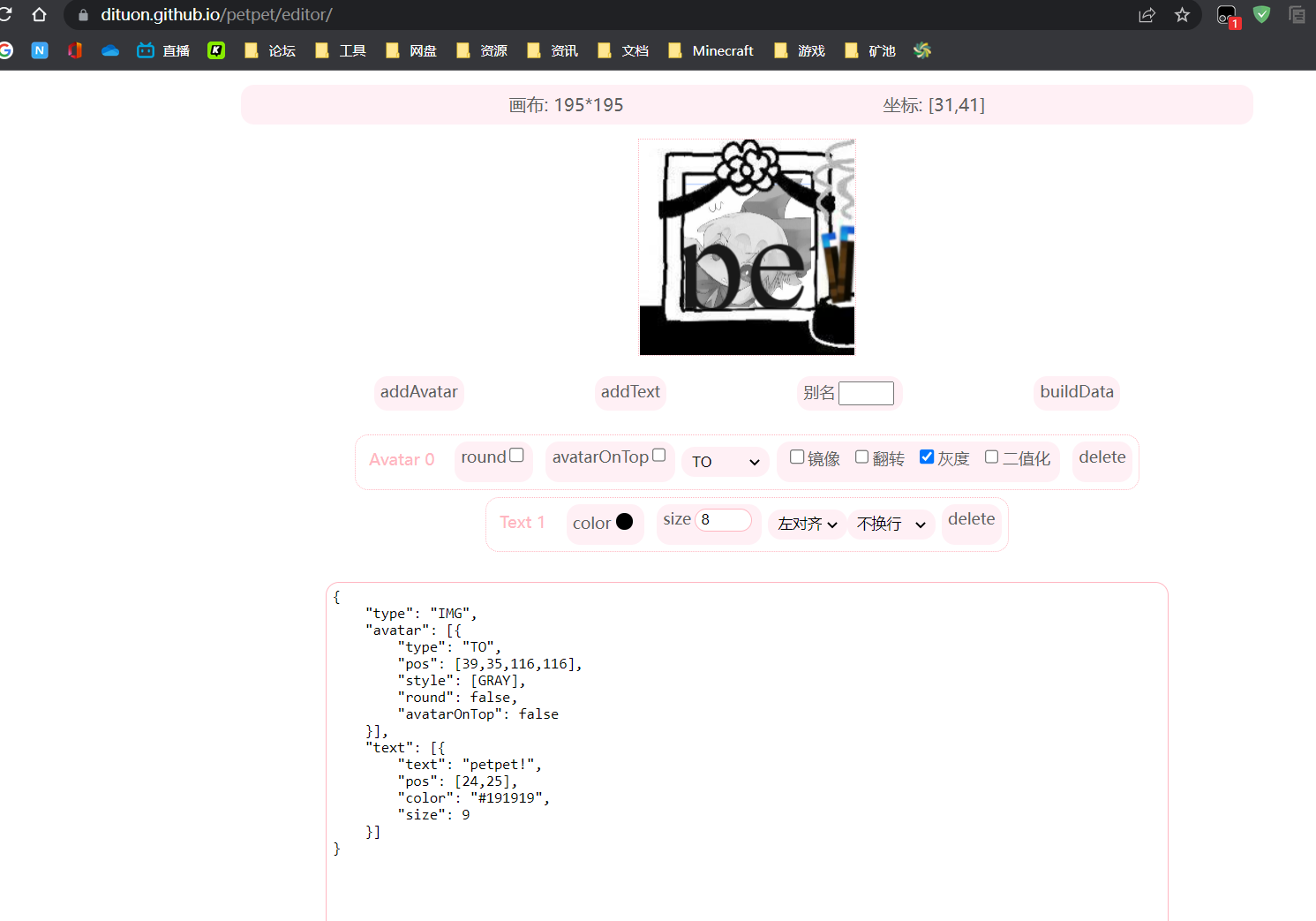This screenshot has height=921, width=1316.
Task: Click the text size input field
Action: click(723, 519)
